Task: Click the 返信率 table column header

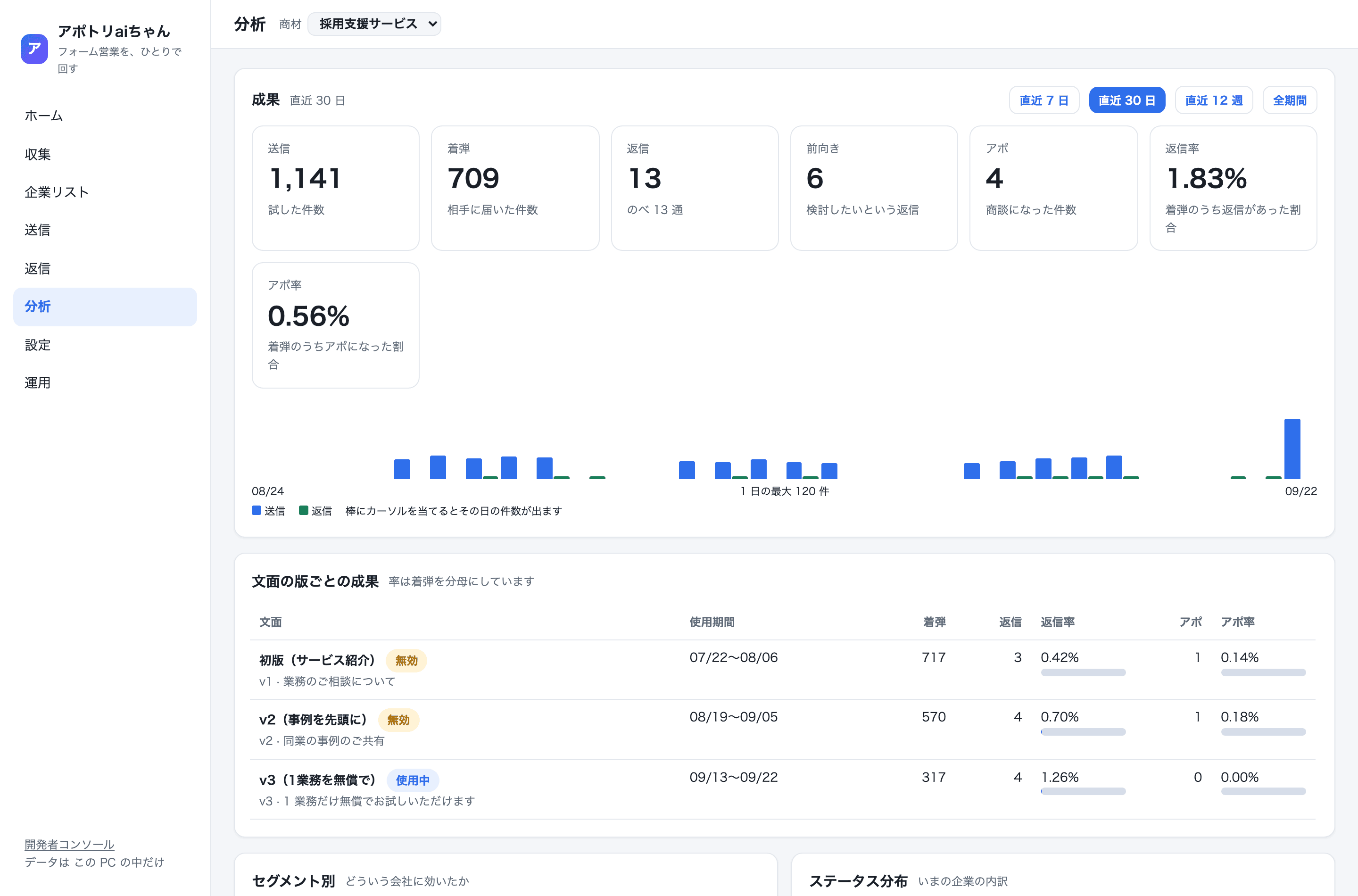Action: pos(1058,622)
